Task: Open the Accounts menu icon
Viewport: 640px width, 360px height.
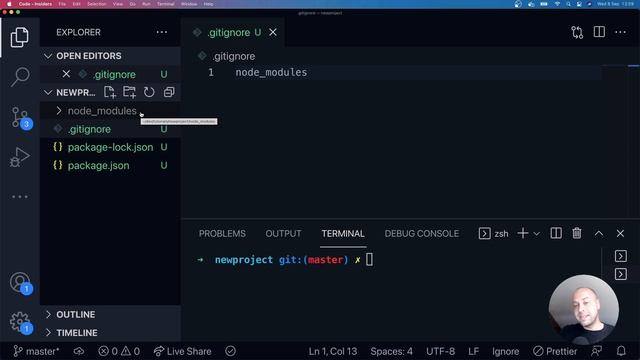Action: [x=20, y=282]
